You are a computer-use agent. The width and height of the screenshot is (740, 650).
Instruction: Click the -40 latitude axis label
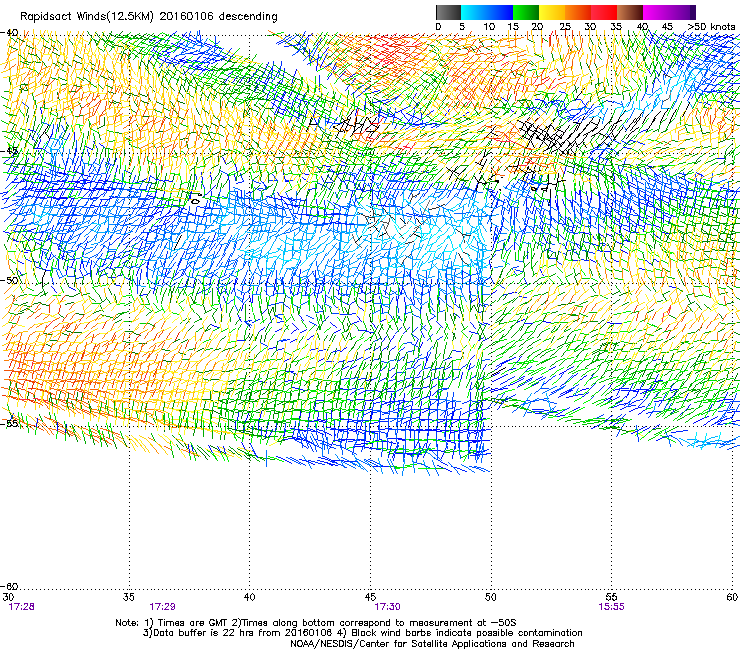pos(9,33)
